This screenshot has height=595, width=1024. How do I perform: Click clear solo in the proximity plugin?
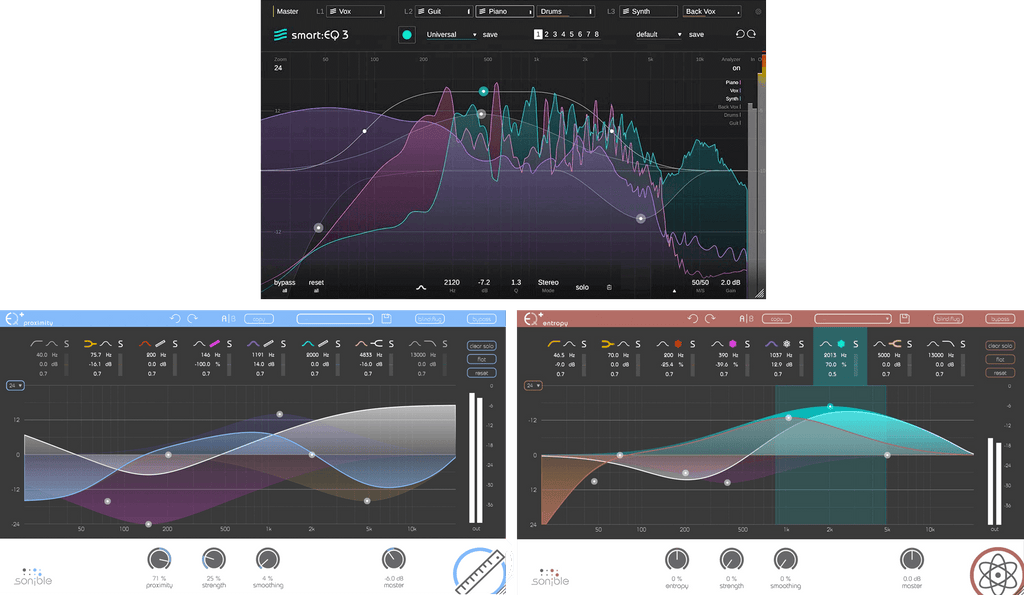[481, 346]
